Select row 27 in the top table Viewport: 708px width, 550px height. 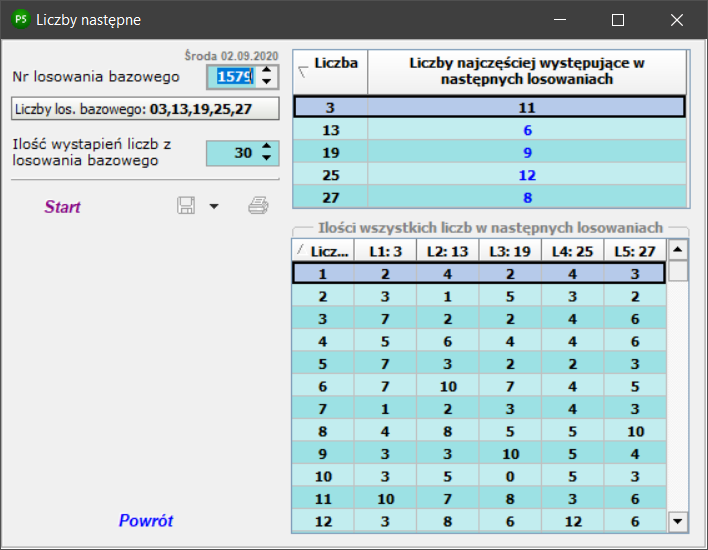(489, 197)
